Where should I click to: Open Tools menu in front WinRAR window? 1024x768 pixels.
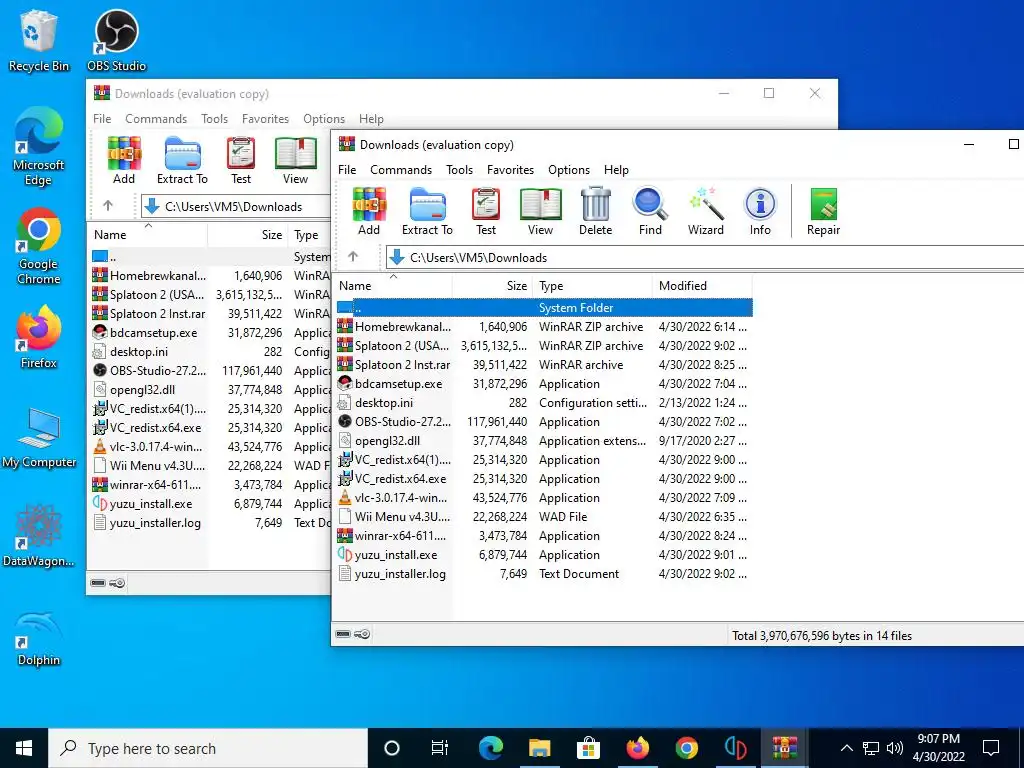point(460,170)
